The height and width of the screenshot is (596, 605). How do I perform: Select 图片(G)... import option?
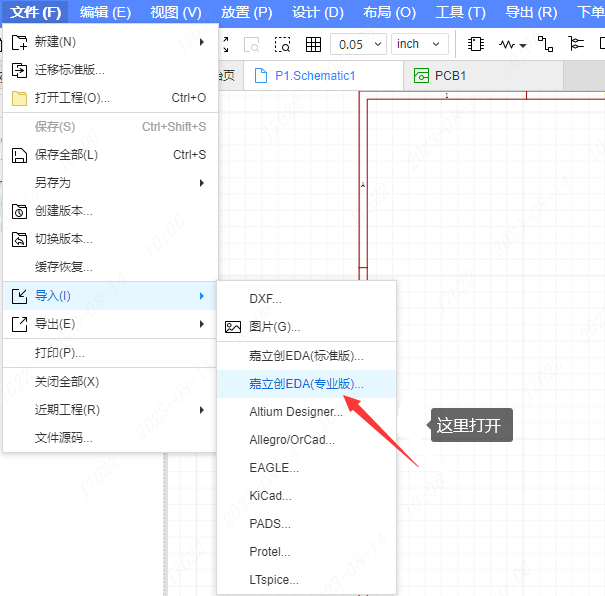[307, 327]
